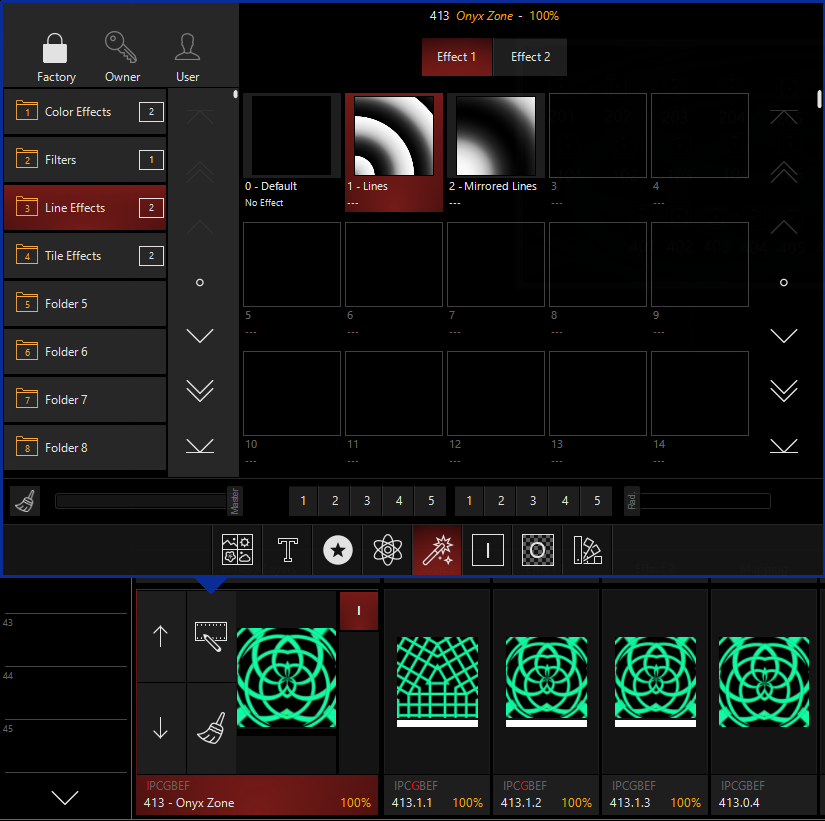Screen dimensions: 825x821
Task: Open Color Effects folder
Action: [85, 112]
